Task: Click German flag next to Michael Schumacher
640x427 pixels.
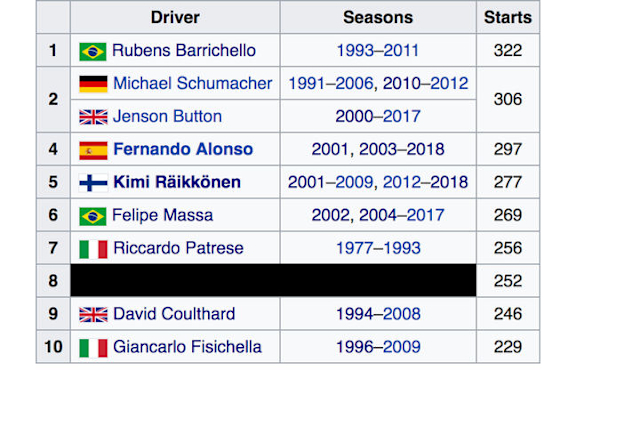Action: pos(93,84)
